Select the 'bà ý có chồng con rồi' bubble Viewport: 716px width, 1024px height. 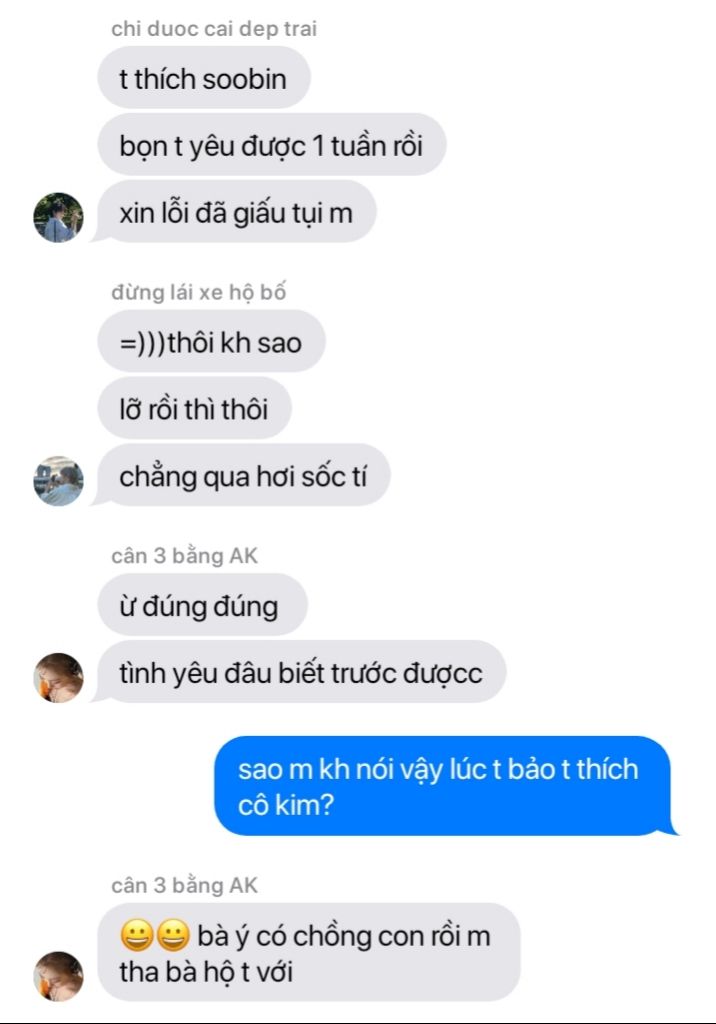click(x=309, y=953)
